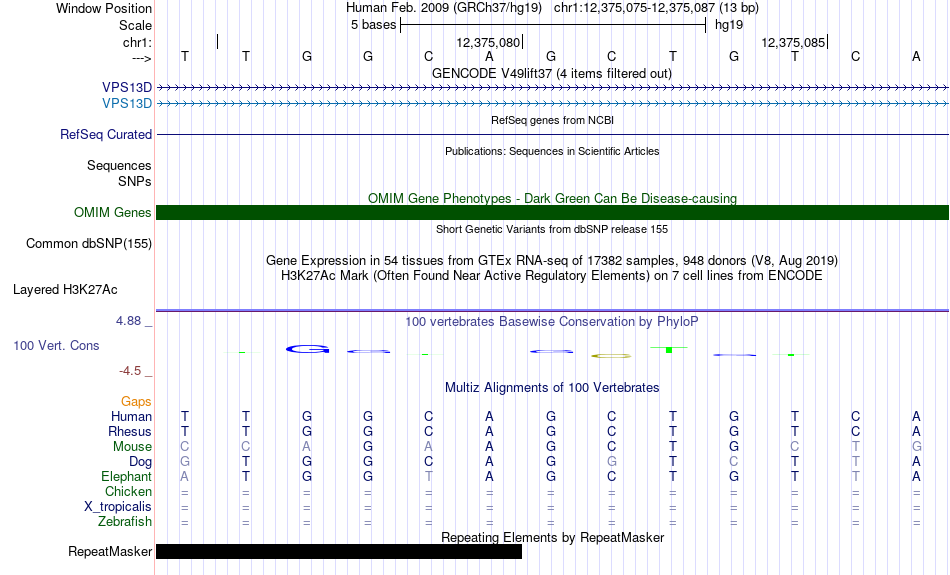Click the Sequences SNPs track label

pos(119,173)
